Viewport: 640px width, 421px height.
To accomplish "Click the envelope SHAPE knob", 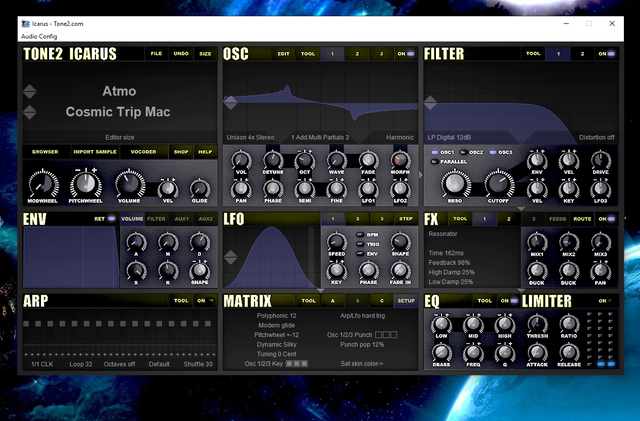I will [x=199, y=271].
